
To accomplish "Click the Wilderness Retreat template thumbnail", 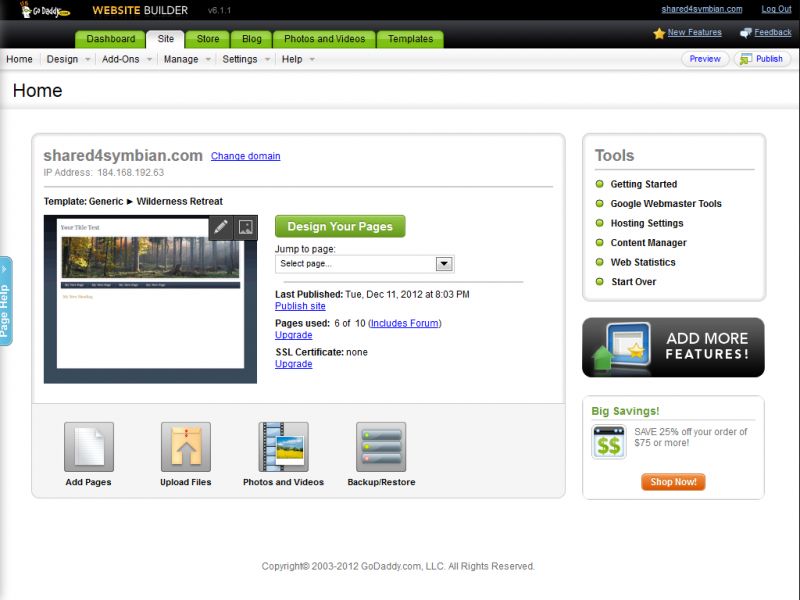I will [151, 299].
